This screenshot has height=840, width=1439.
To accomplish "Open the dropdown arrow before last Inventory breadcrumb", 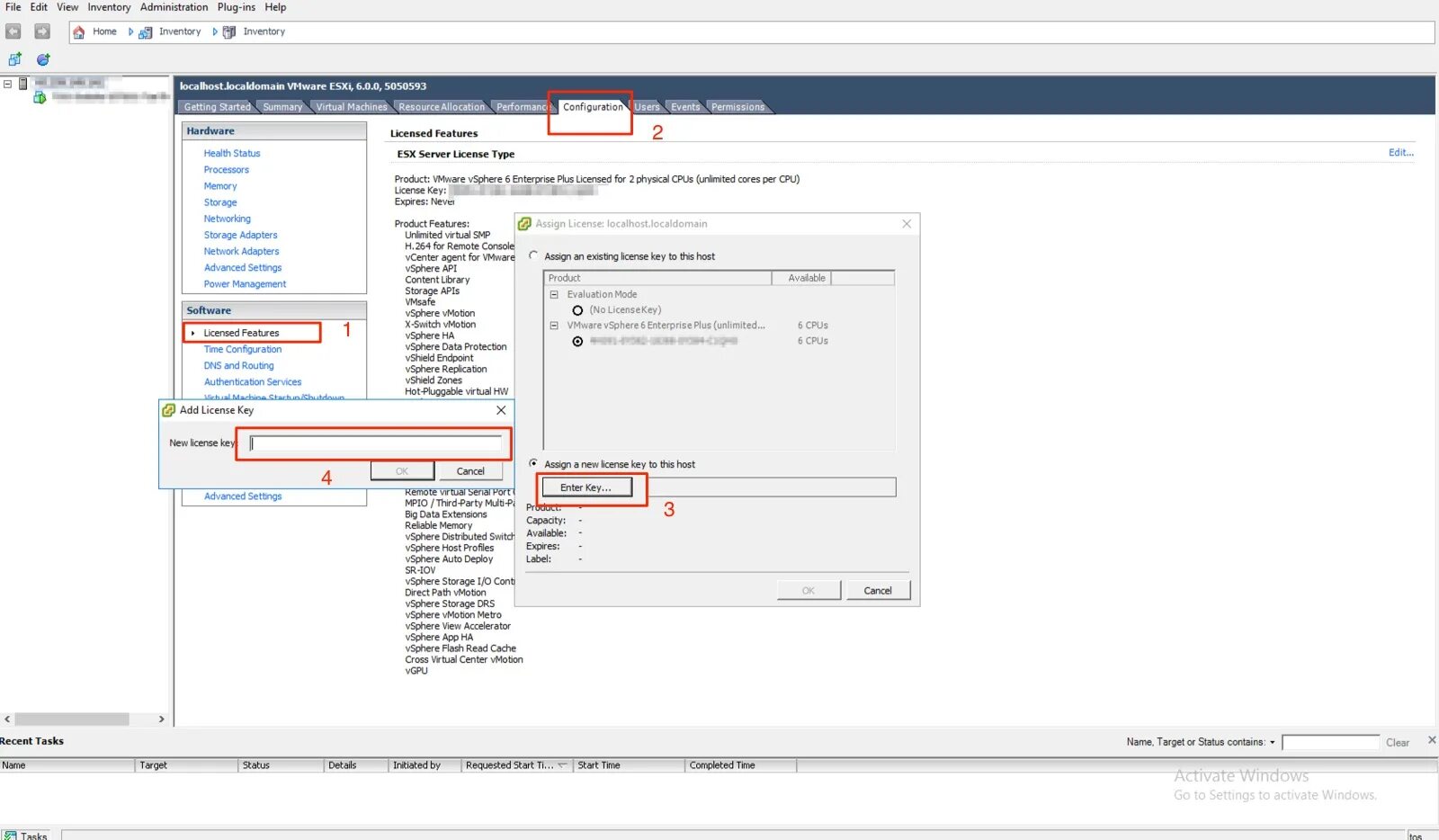I will [214, 32].
